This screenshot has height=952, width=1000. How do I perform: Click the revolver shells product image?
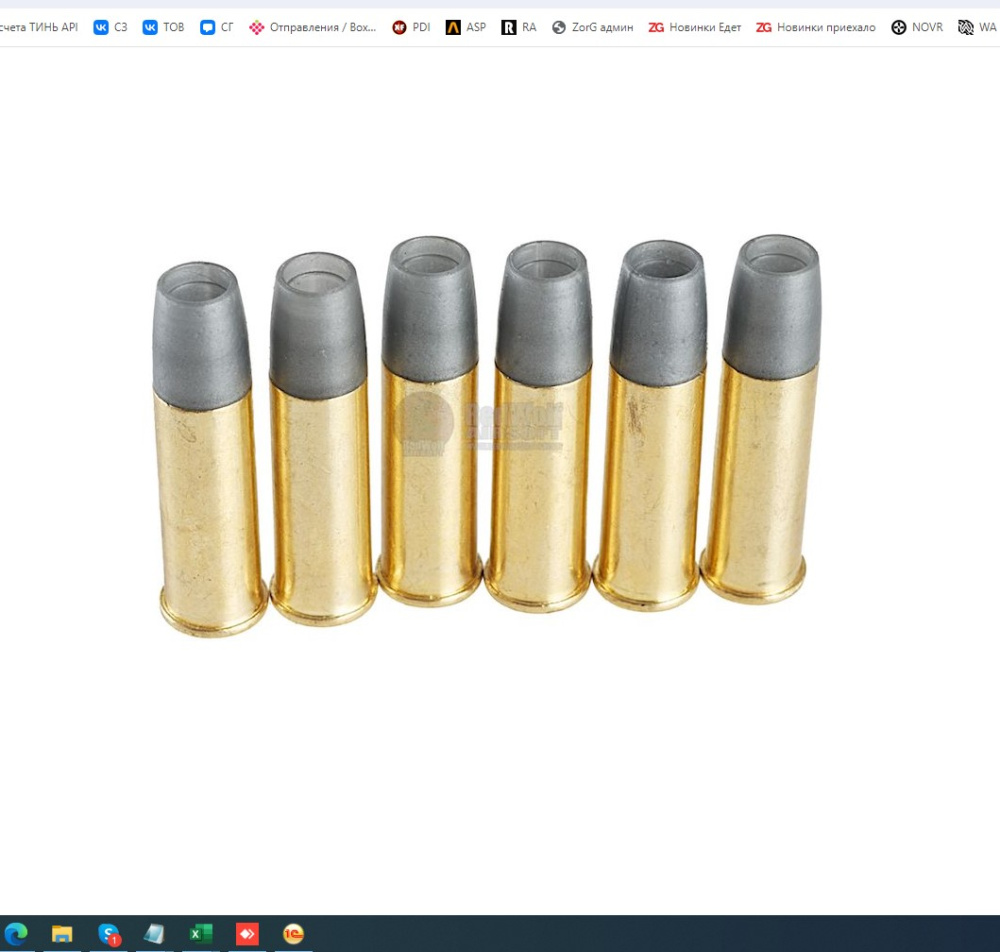487,434
